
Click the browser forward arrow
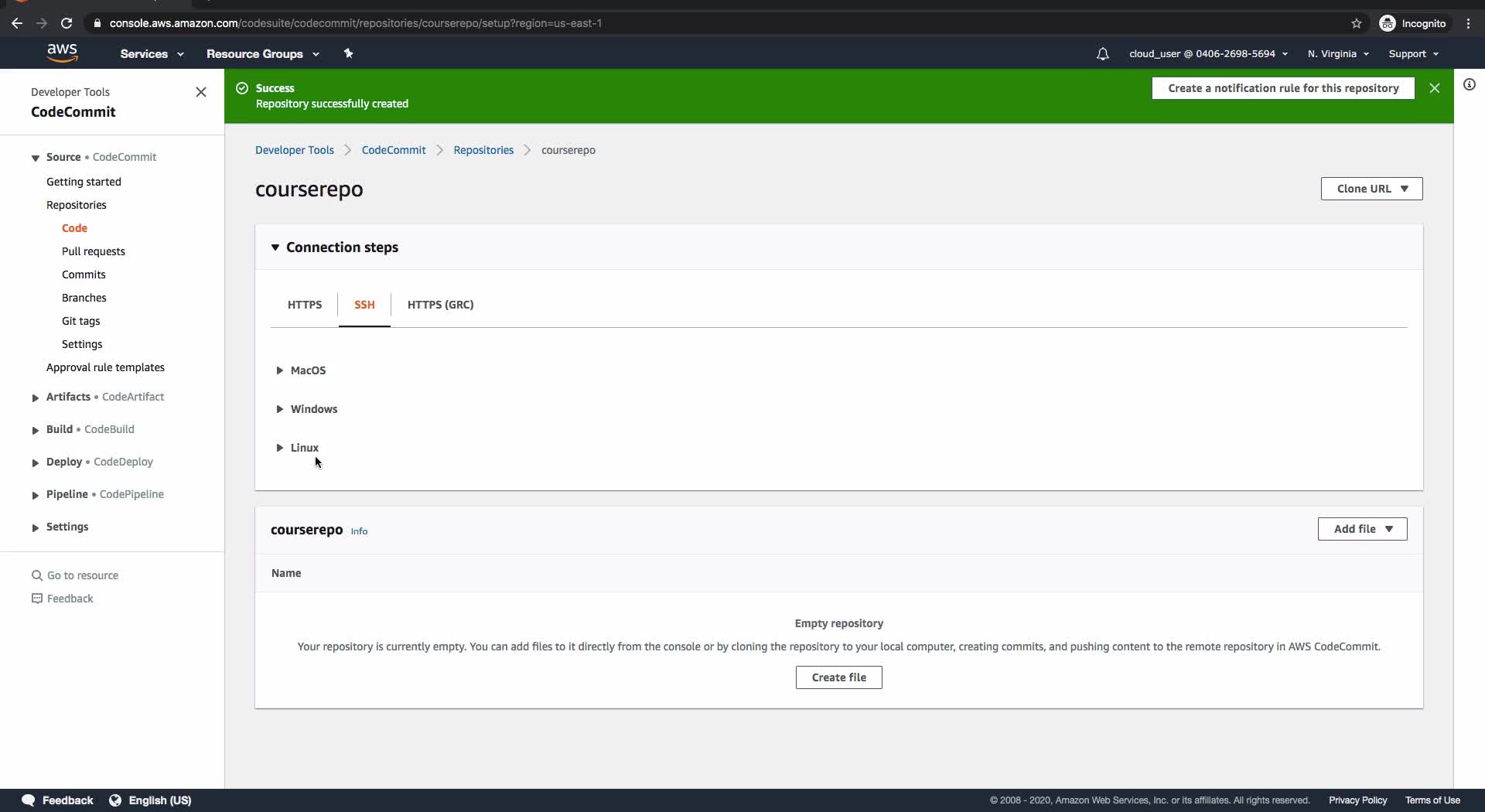tap(42, 23)
